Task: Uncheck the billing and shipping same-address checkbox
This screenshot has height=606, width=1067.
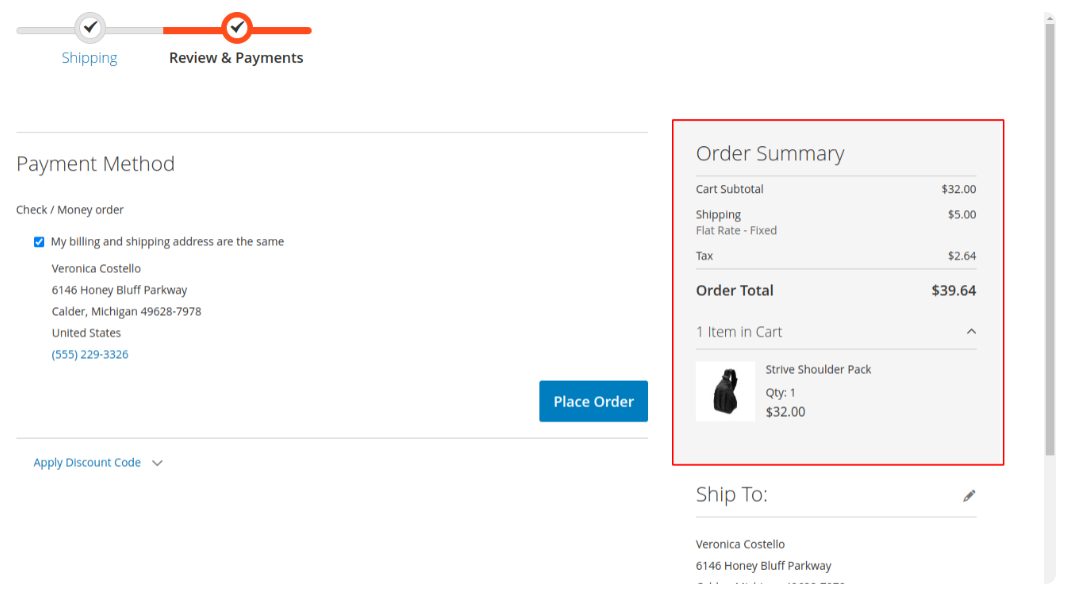Action: click(x=39, y=242)
